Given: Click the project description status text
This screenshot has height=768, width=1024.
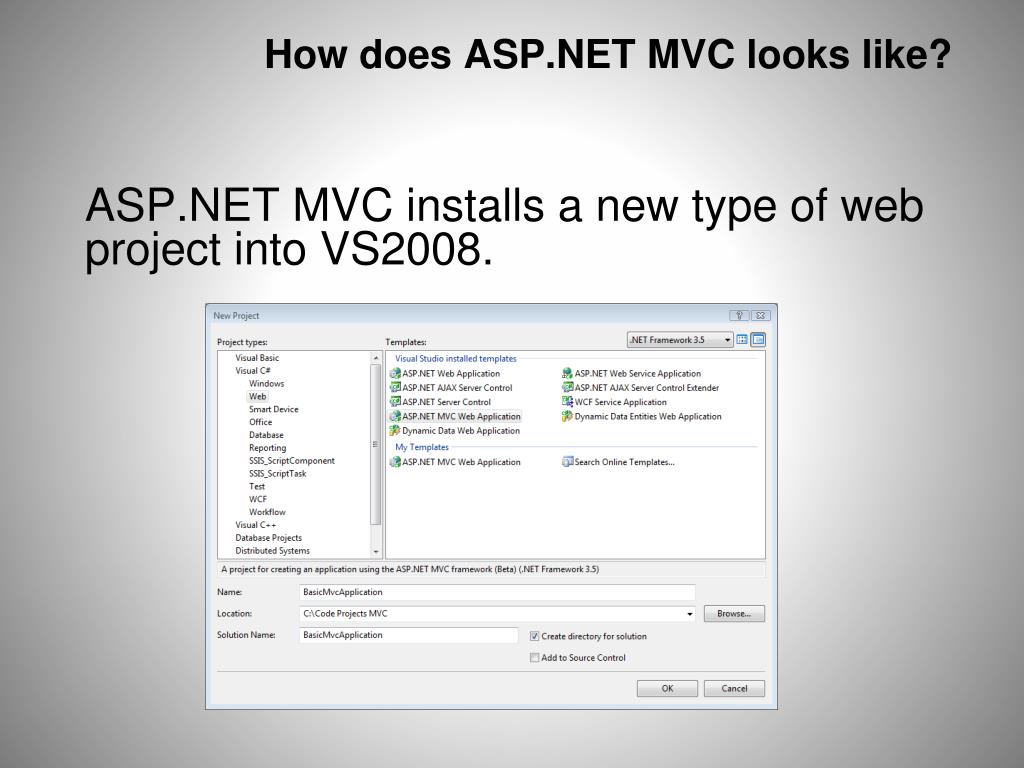Looking at the screenshot, I should [x=410, y=569].
